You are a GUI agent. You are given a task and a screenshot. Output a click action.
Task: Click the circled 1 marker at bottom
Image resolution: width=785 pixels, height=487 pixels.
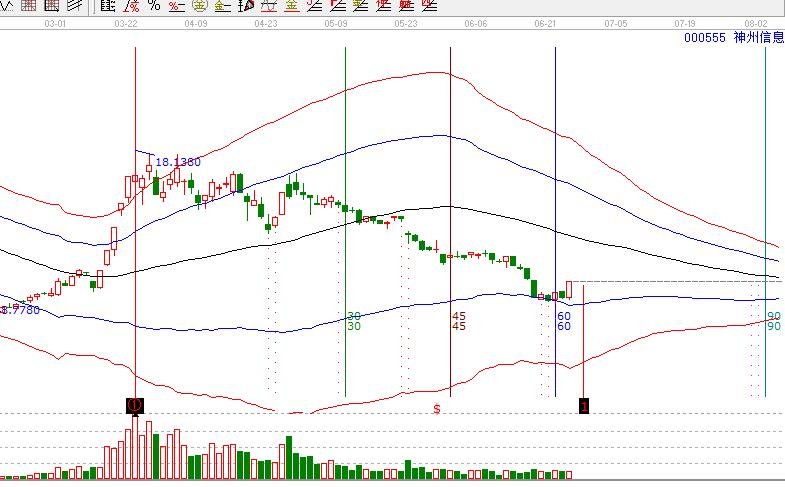pyautogui.click(x=135, y=405)
